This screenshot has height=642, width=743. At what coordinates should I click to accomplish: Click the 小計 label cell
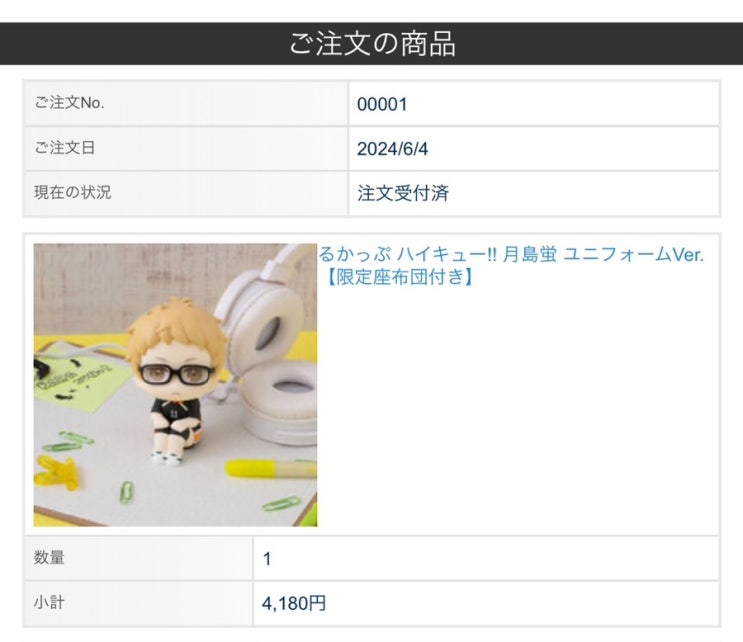click(138, 603)
